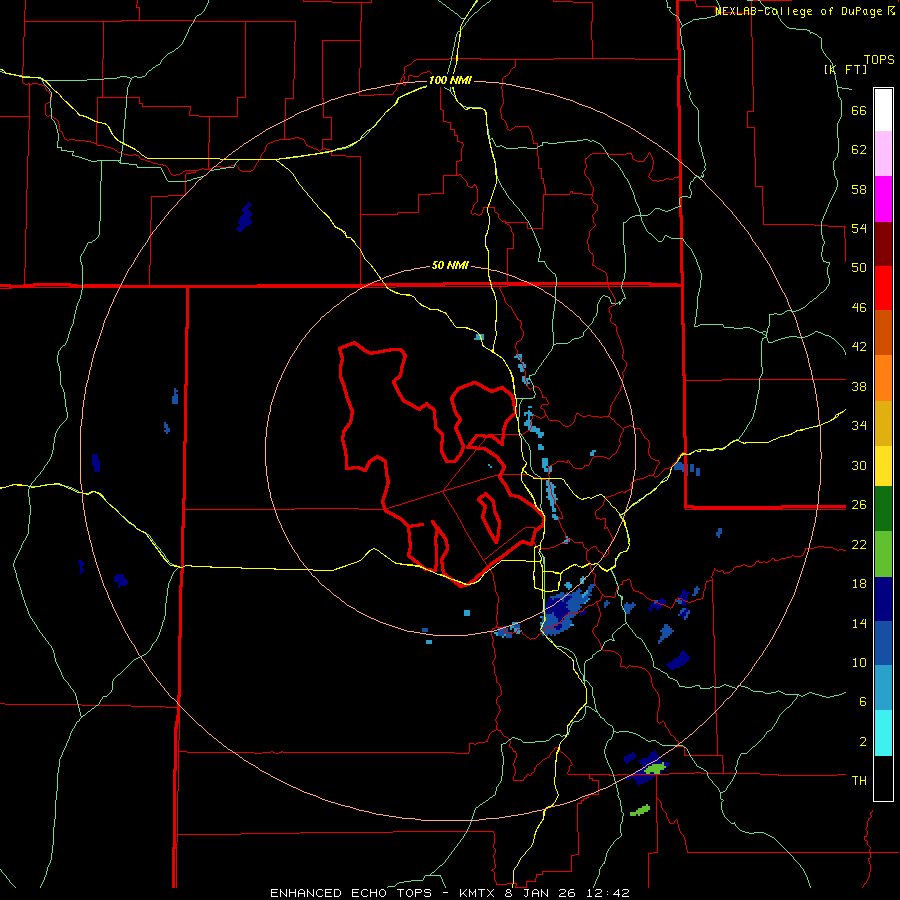Pick the cyan legend swatch
Screen dimensions: 900x900
coord(883,733)
